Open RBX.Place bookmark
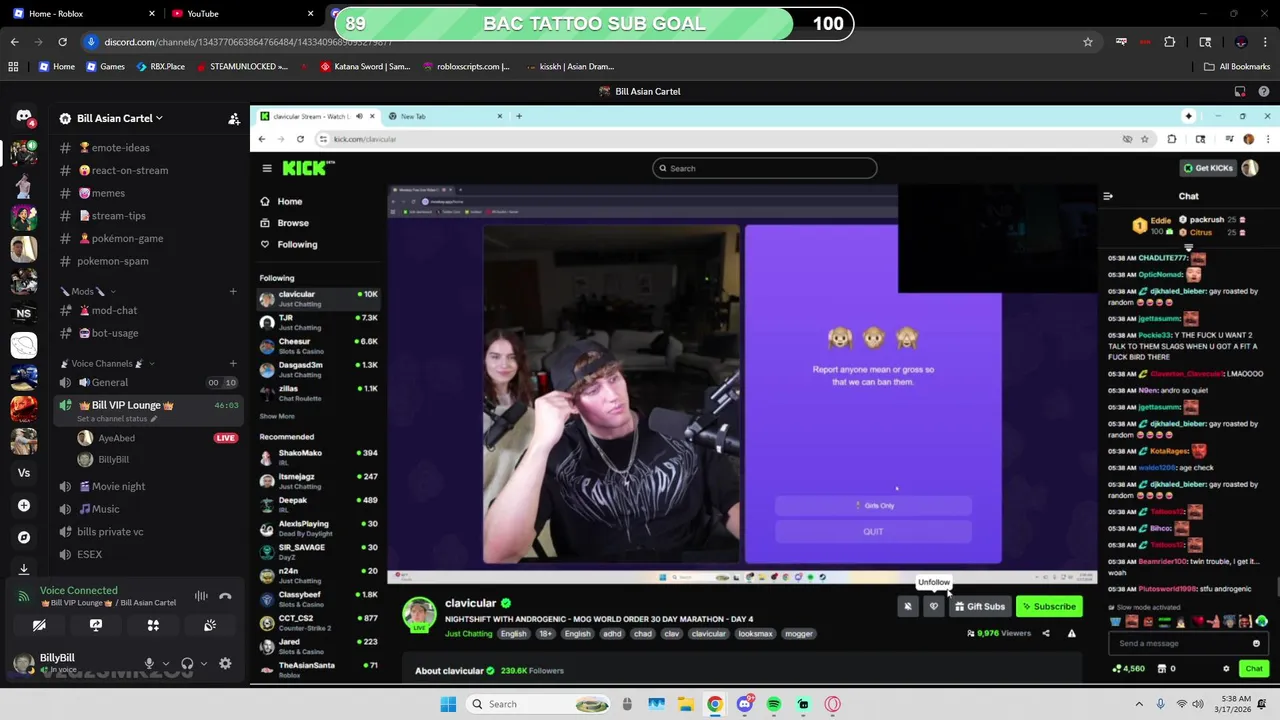The height and width of the screenshot is (720, 1280). [x=160, y=67]
